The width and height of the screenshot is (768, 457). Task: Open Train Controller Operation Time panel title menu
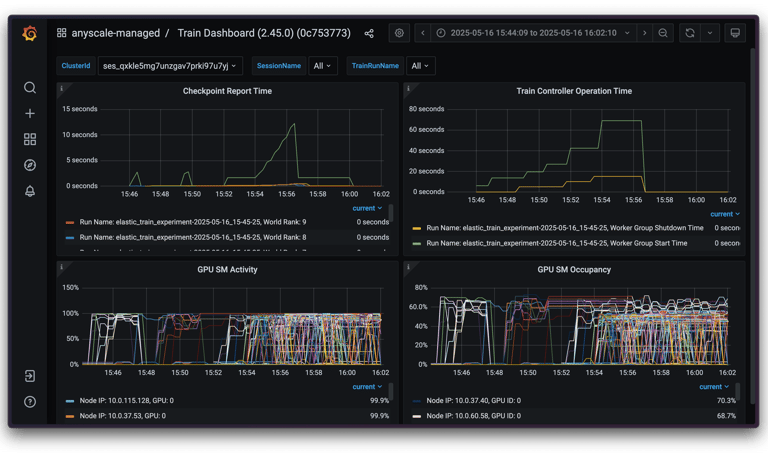point(574,91)
